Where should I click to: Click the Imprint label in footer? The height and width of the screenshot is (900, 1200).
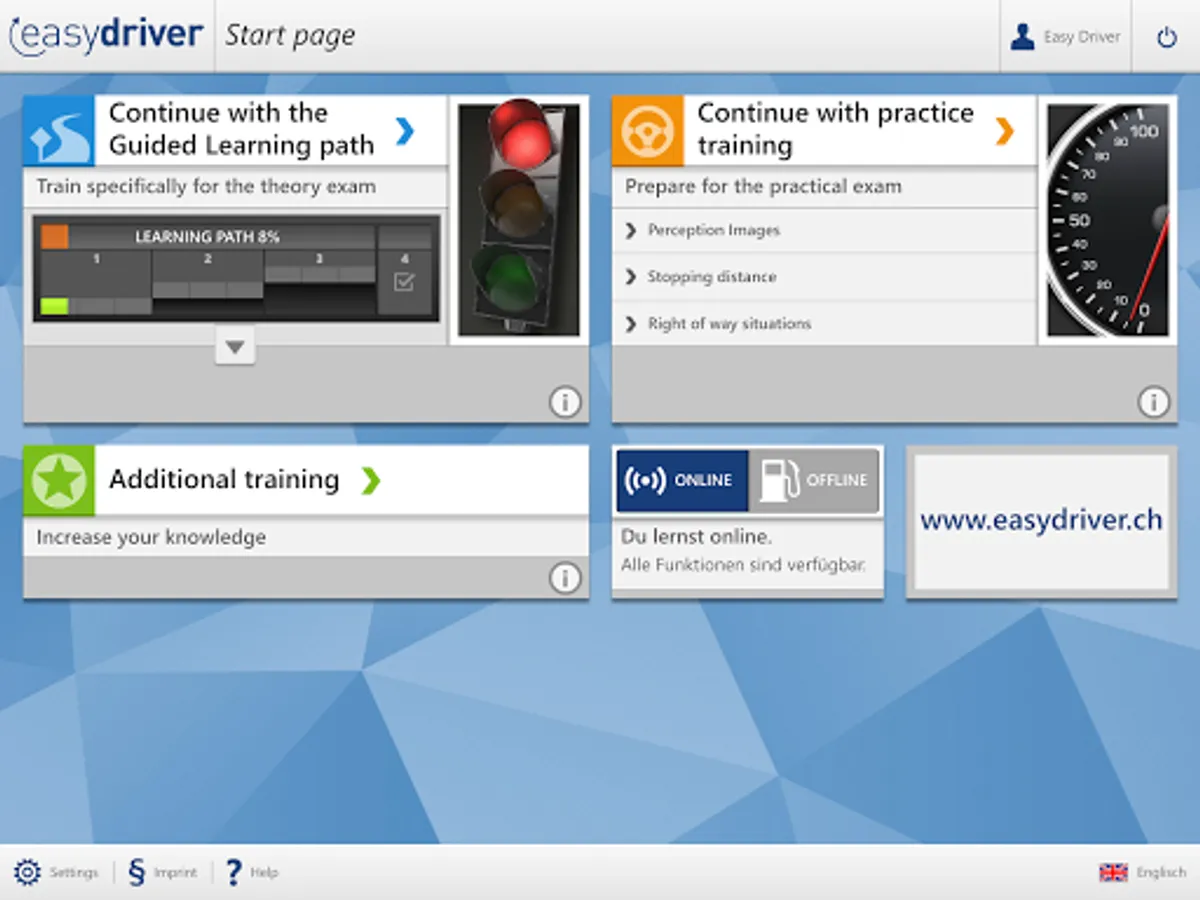tap(175, 872)
